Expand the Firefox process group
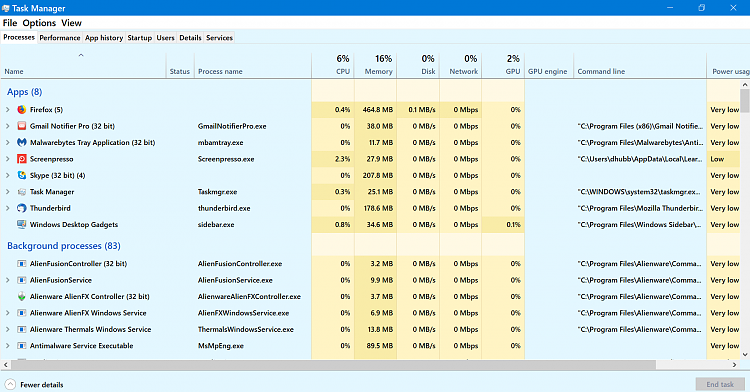Screen dimensions: 750x392 tap(7, 109)
